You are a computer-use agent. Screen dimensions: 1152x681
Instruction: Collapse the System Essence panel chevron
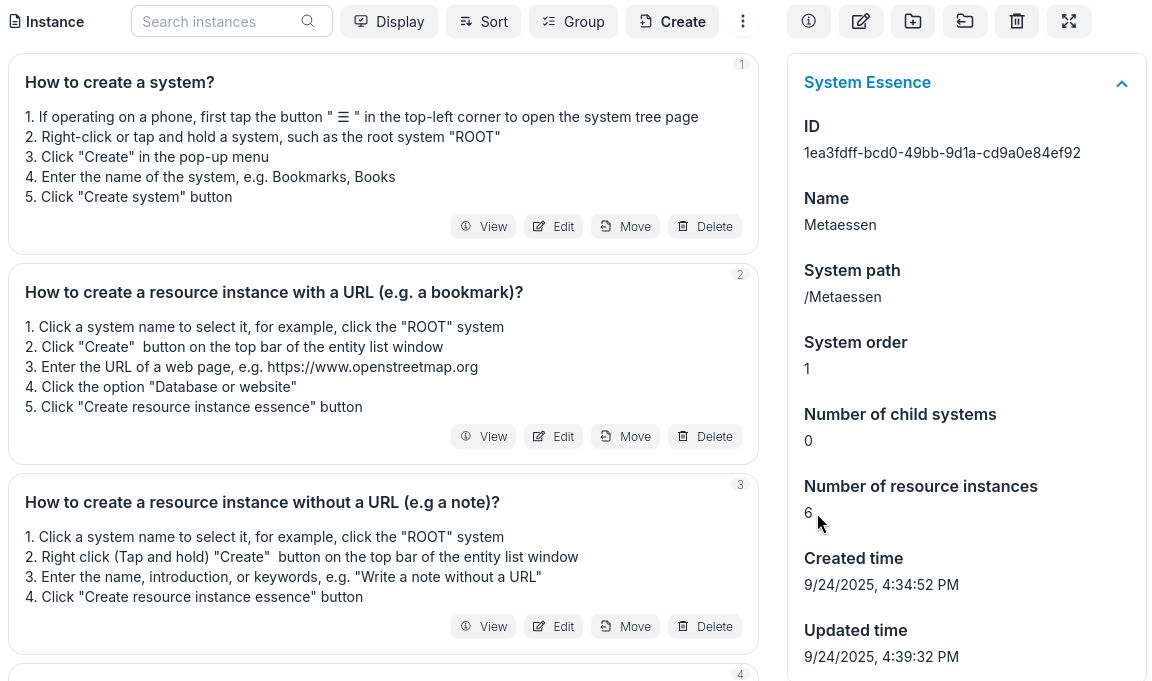pyautogui.click(x=1121, y=84)
